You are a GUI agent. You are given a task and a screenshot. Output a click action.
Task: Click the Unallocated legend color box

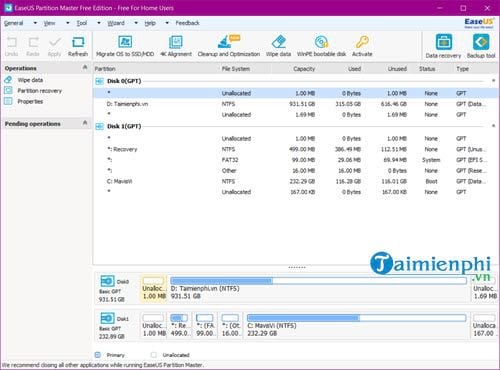click(154, 355)
